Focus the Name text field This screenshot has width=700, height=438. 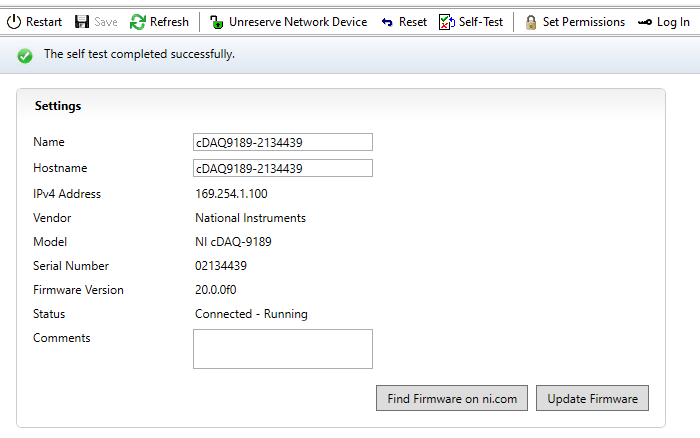point(283,143)
